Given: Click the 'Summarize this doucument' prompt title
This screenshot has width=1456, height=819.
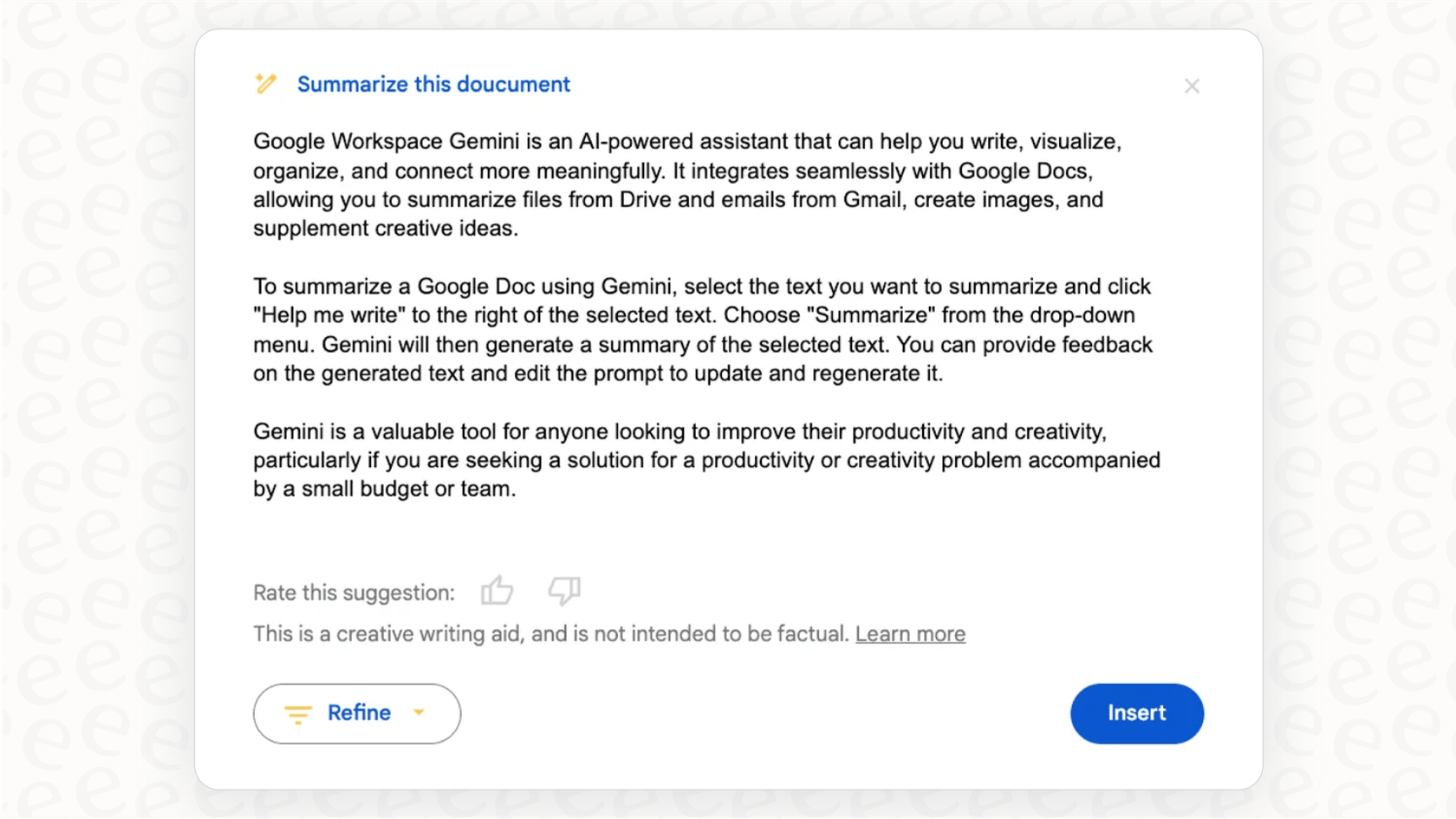Looking at the screenshot, I should click(x=433, y=84).
